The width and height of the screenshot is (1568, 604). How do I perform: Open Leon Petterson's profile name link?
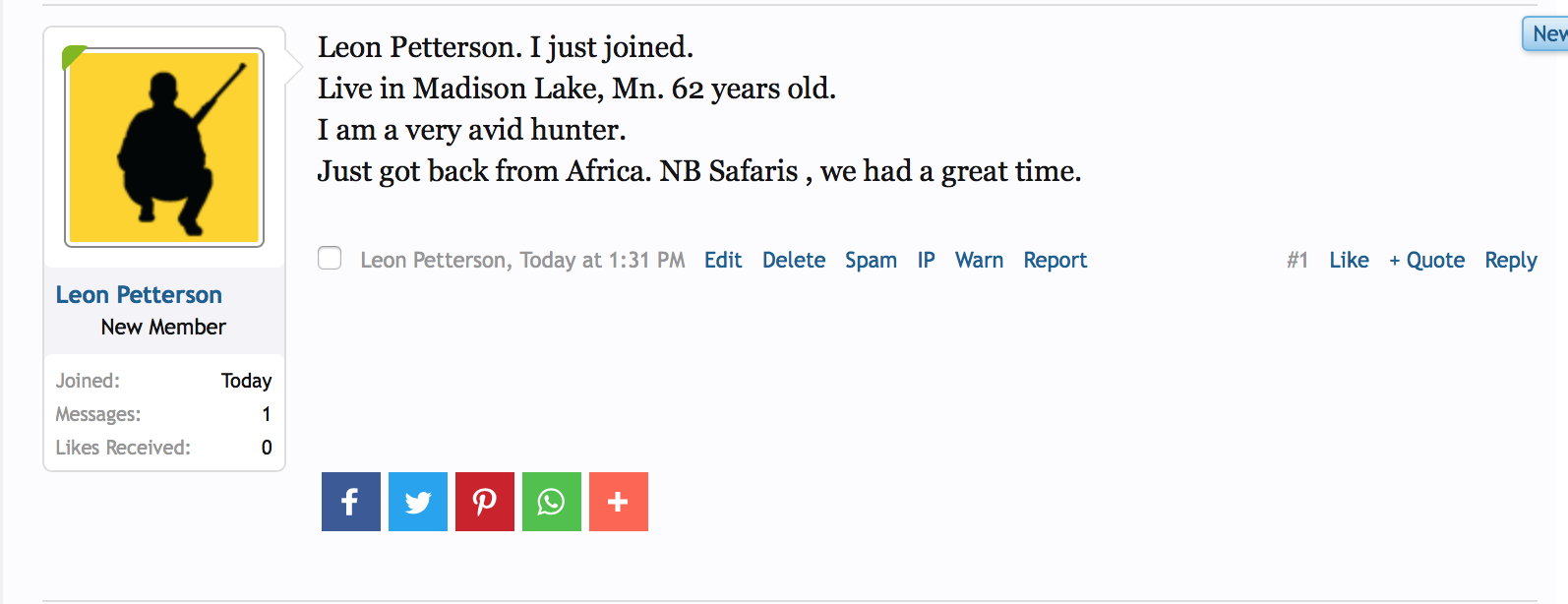(x=139, y=295)
